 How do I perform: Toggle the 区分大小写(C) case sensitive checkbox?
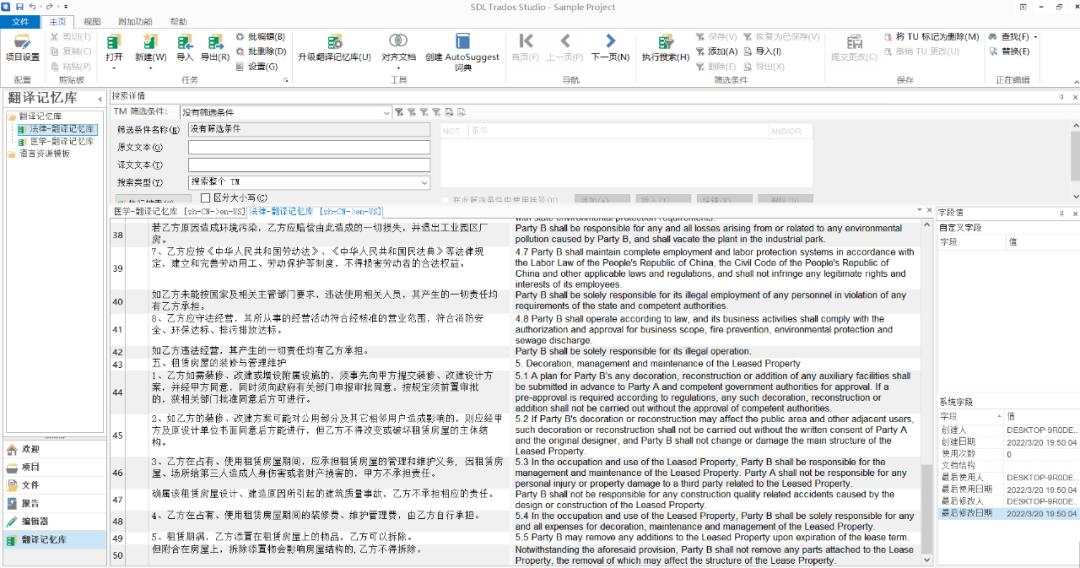tap(205, 198)
